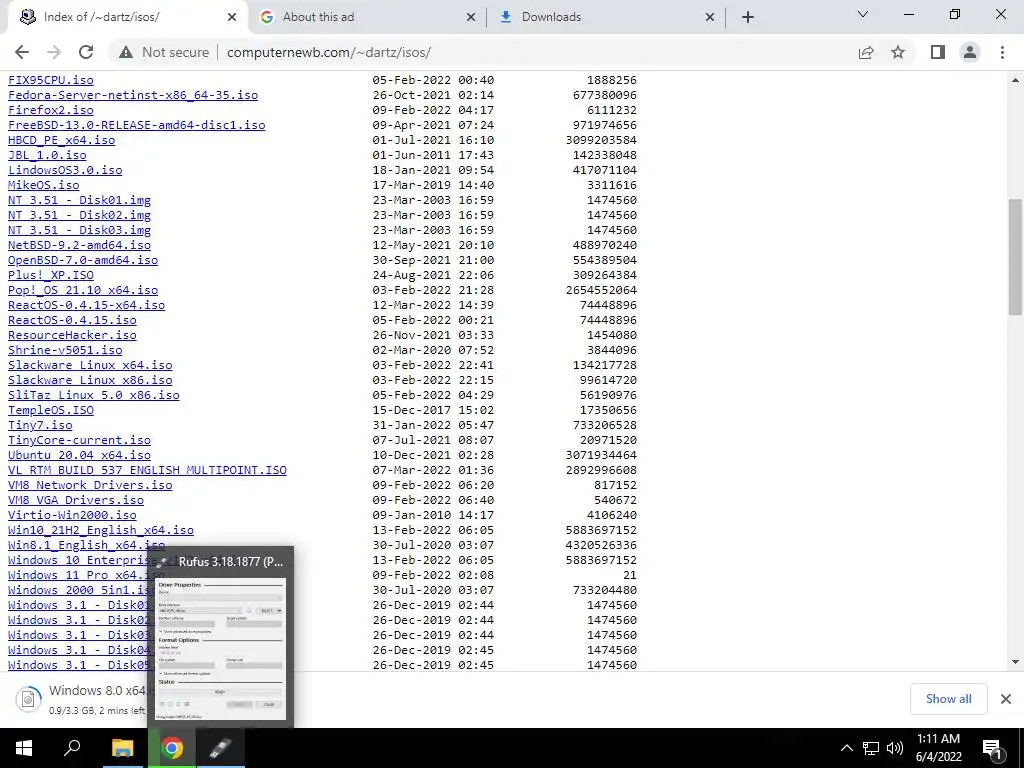Click the Chrome taskbar icon
The height and width of the screenshot is (768, 1024).
coord(172,748)
